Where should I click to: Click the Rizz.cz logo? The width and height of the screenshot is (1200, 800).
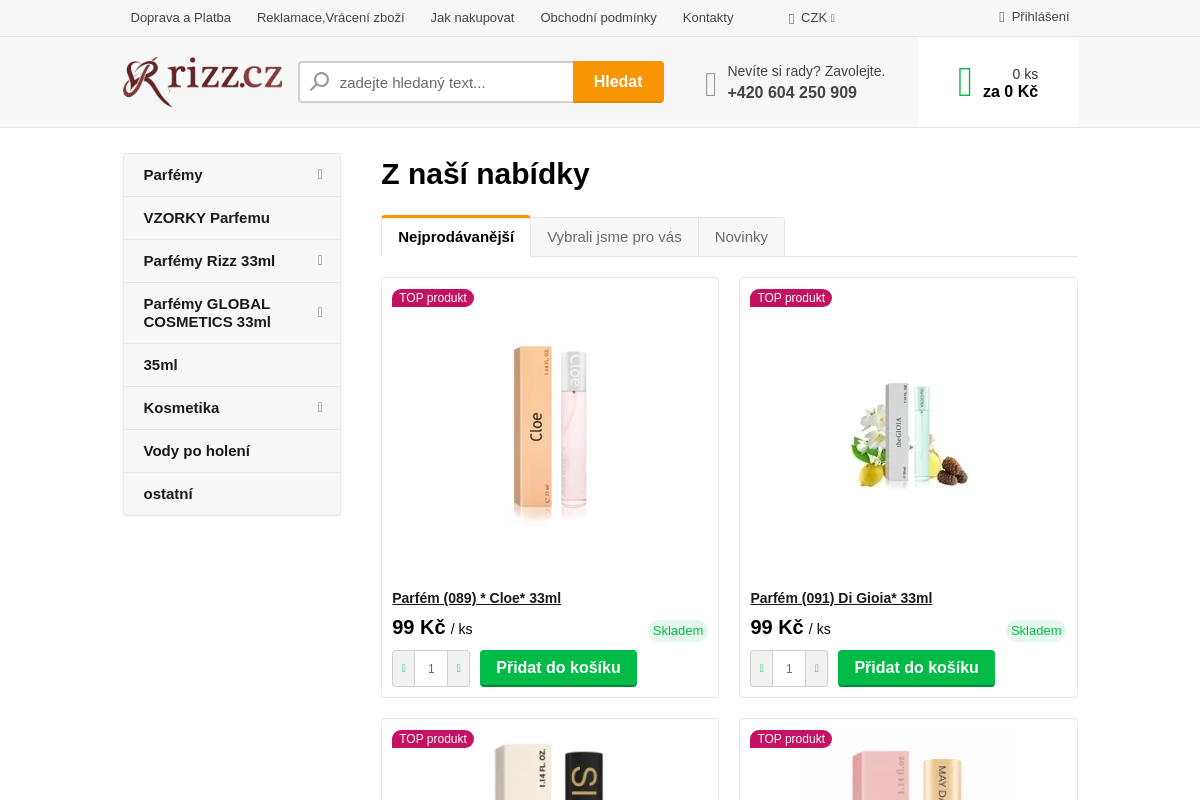203,80
